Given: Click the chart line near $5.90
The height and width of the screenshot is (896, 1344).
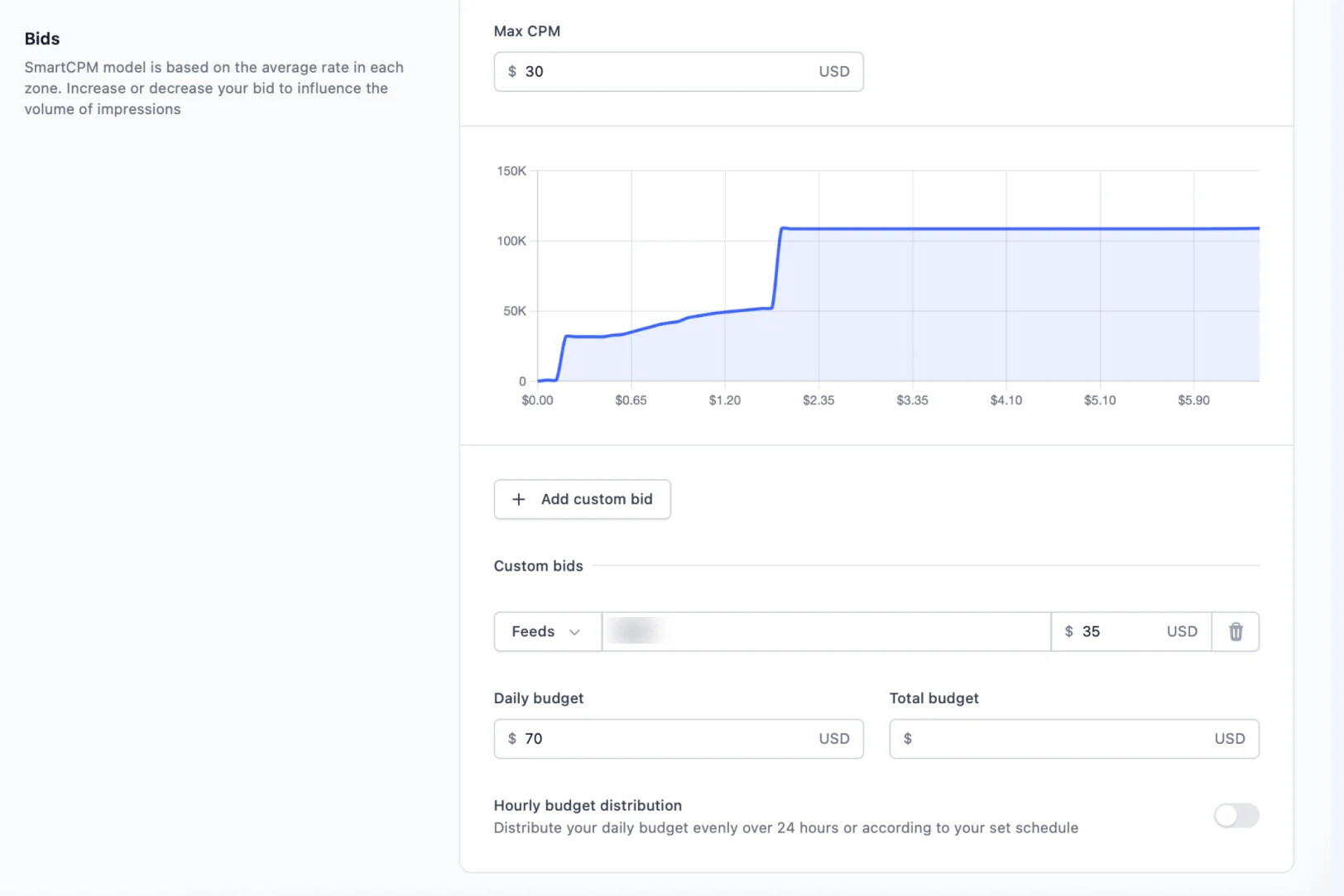Looking at the screenshot, I should (1193, 229).
